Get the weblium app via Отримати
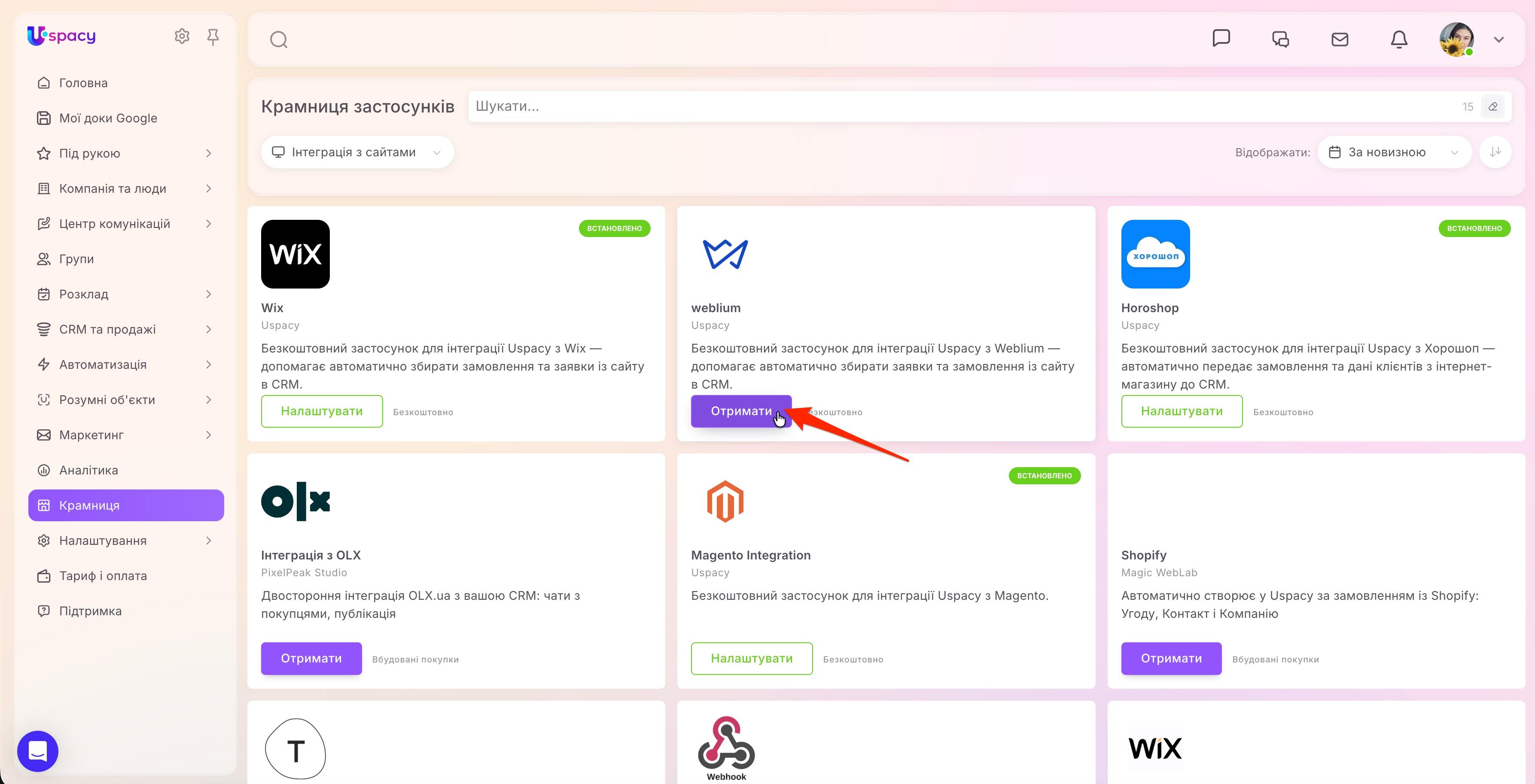Image resolution: width=1535 pixels, height=784 pixels. 741,411
